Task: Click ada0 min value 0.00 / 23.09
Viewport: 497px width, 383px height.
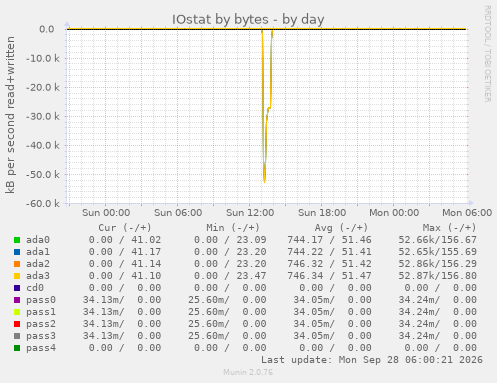Action: coord(230,240)
